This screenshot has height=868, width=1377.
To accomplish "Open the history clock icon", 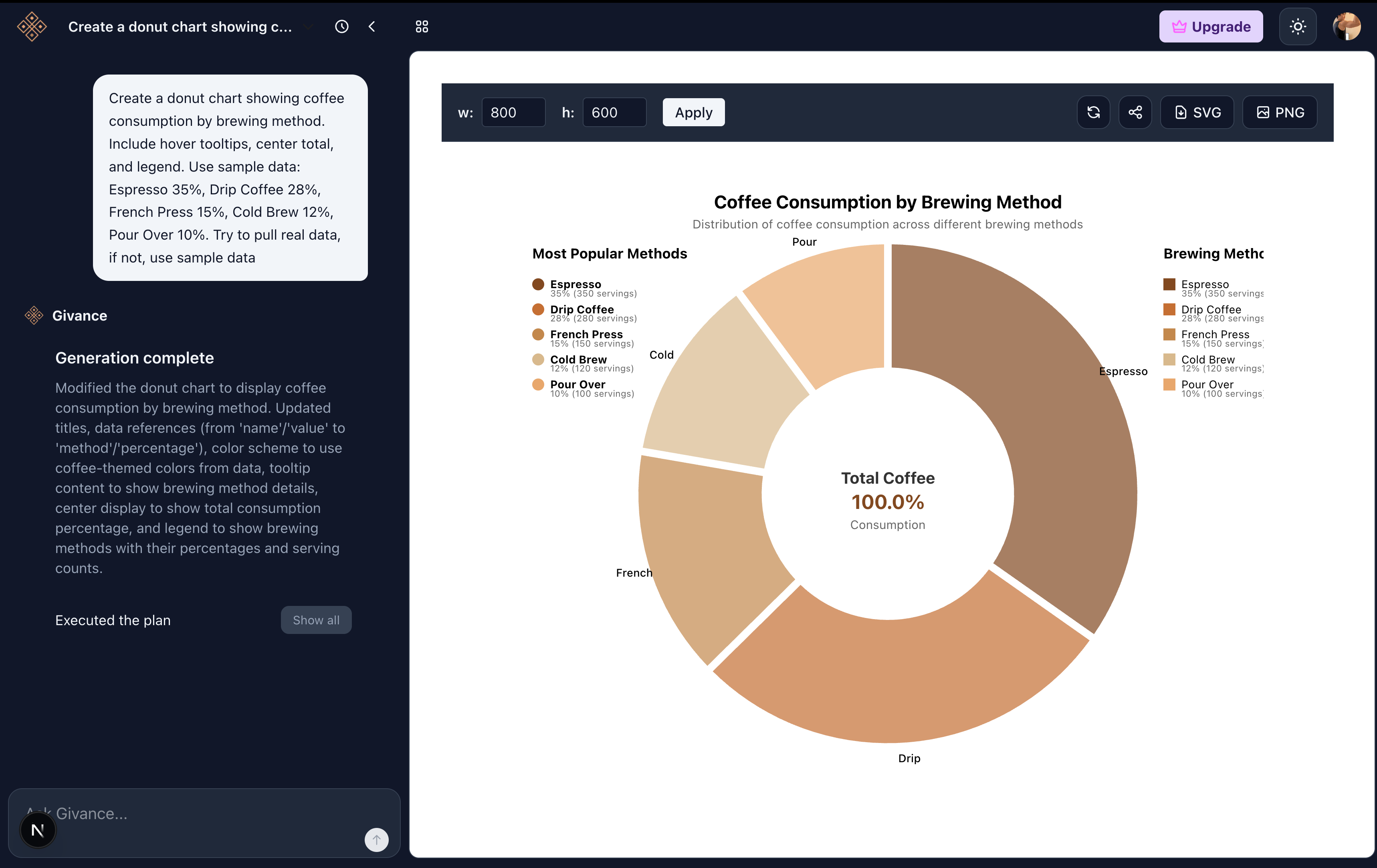I will 341,27.
